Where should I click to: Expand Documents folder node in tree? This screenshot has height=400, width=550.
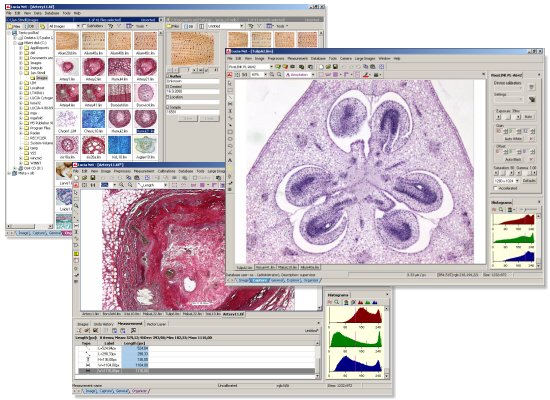(x=21, y=58)
